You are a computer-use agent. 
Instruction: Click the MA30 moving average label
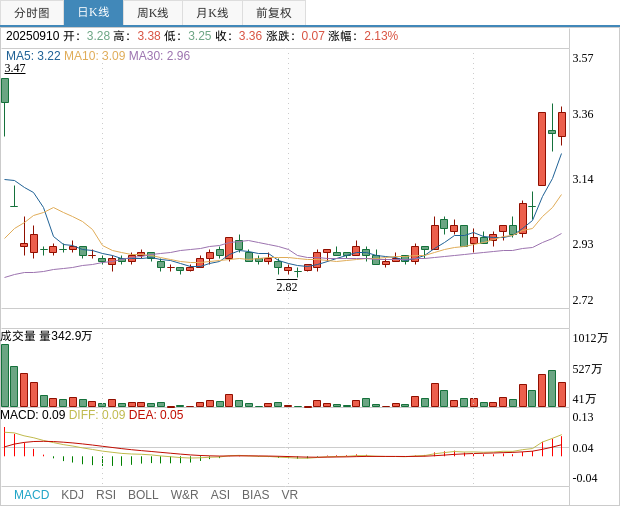(159, 56)
